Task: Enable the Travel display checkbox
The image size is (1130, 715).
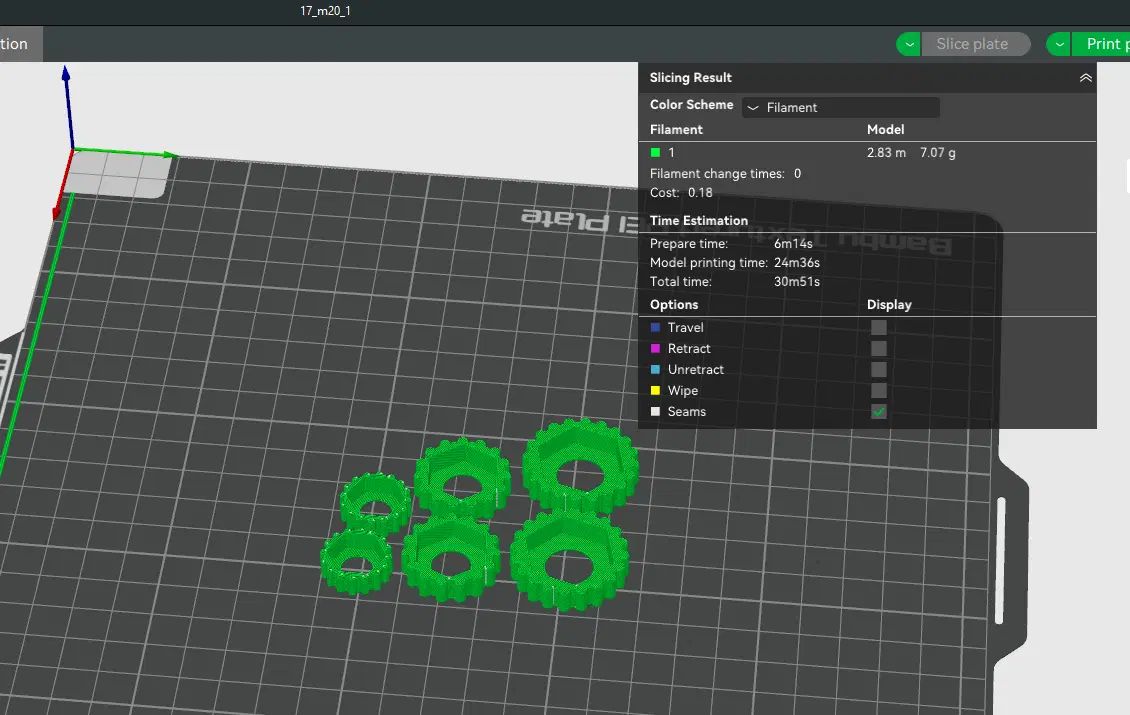Action: (x=878, y=327)
